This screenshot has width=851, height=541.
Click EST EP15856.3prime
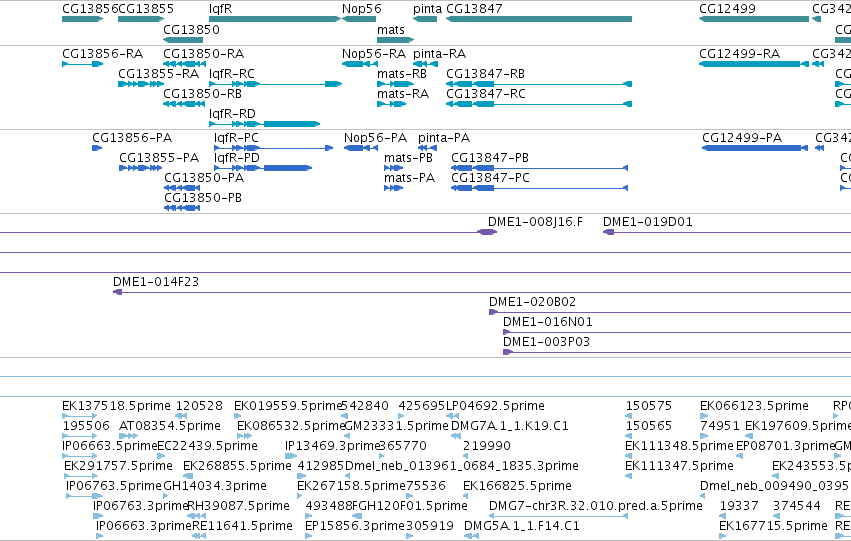(x=309, y=537)
